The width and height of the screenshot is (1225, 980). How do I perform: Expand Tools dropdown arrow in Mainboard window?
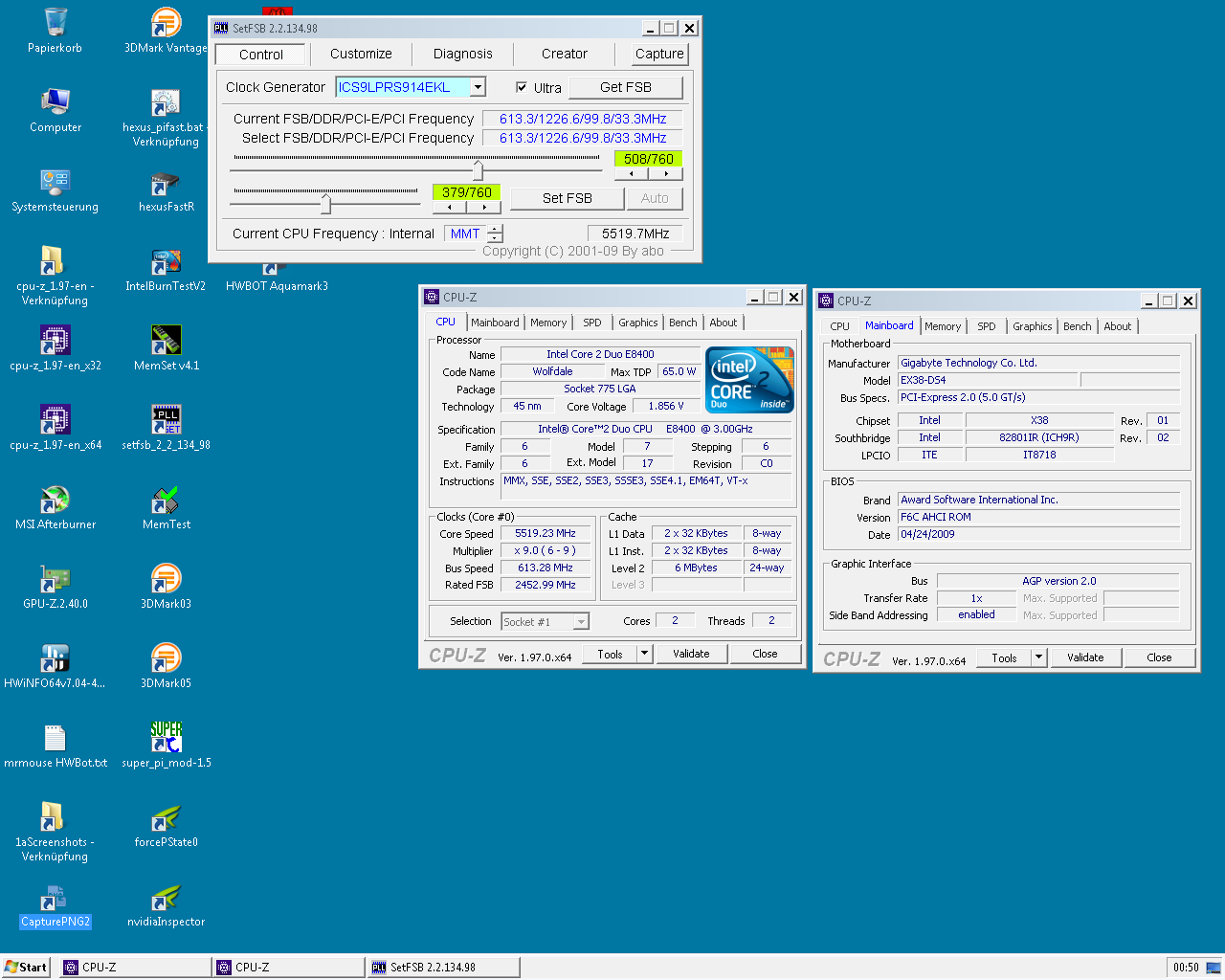point(1039,657)
